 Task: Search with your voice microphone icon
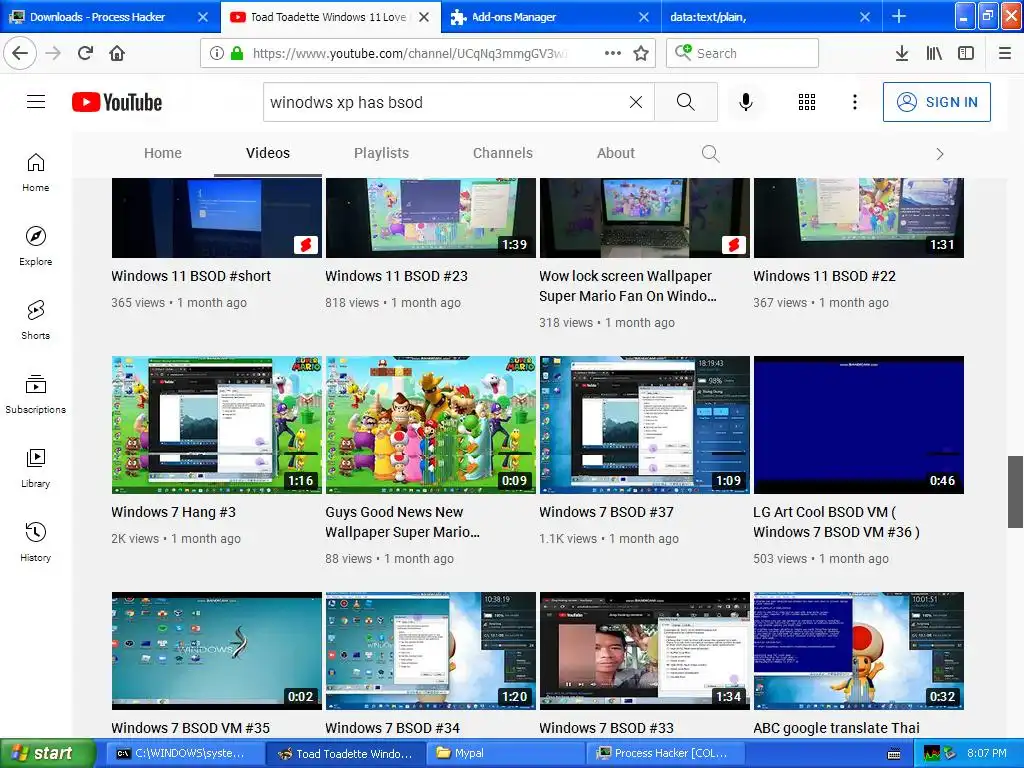(746, 102)
